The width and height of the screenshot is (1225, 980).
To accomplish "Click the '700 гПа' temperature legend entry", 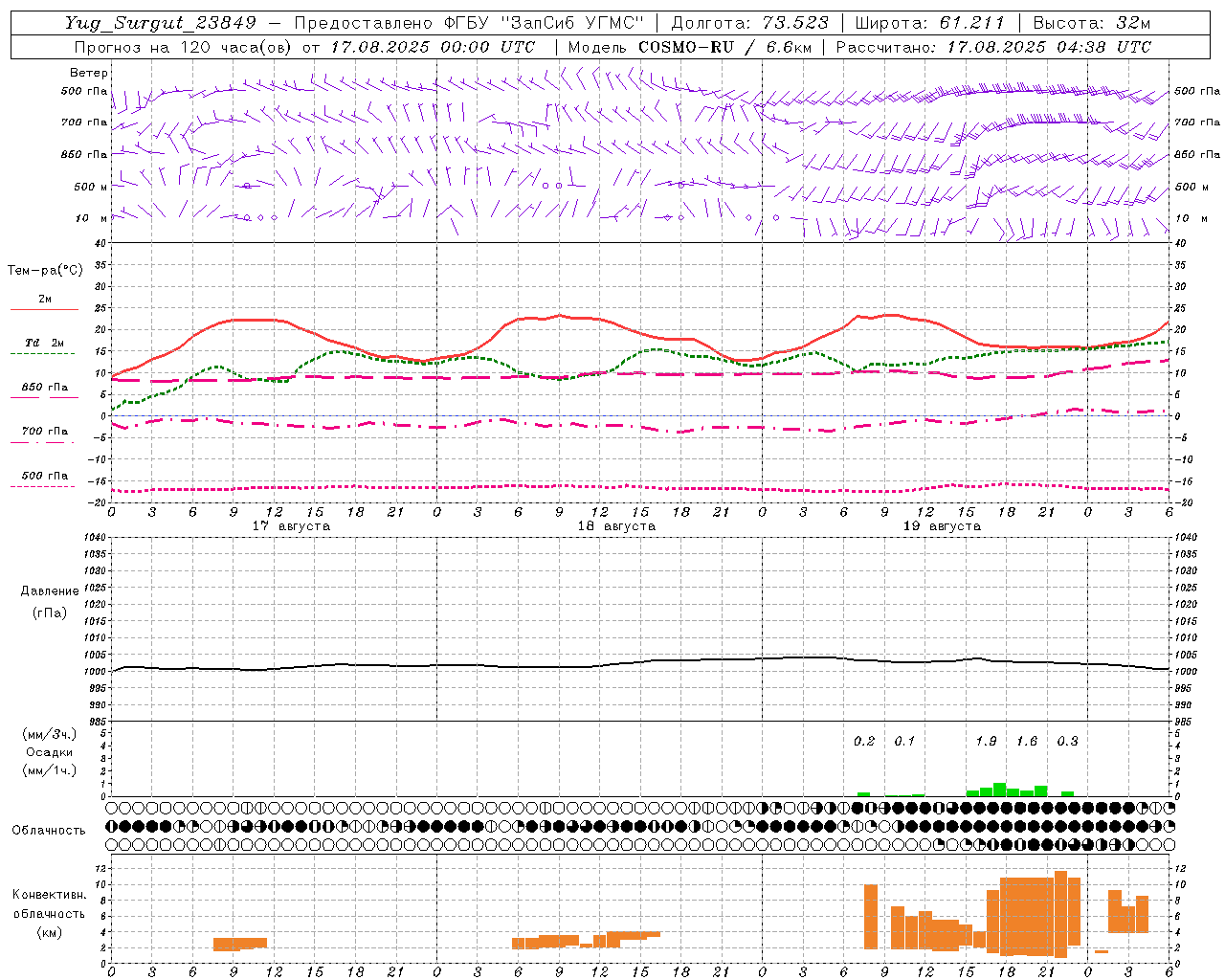I will (x=45, y=432).
